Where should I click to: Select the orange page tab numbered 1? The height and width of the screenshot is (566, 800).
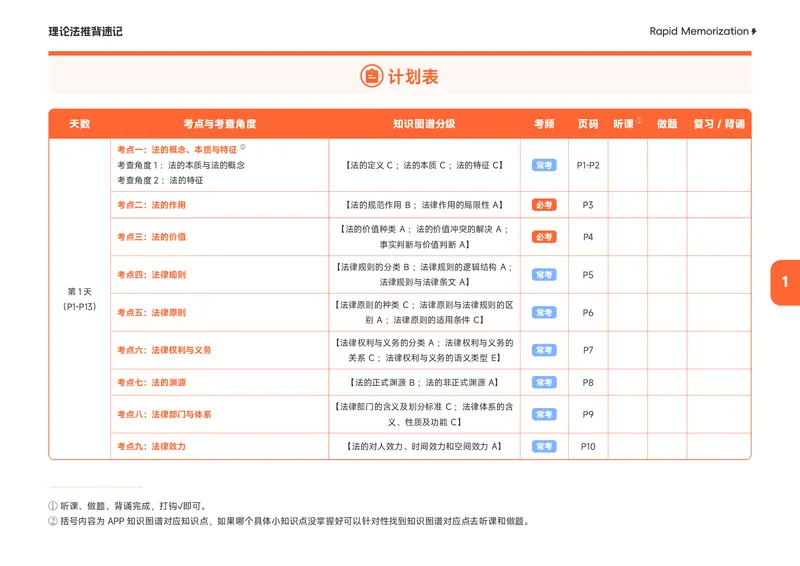tap(785, 282)
